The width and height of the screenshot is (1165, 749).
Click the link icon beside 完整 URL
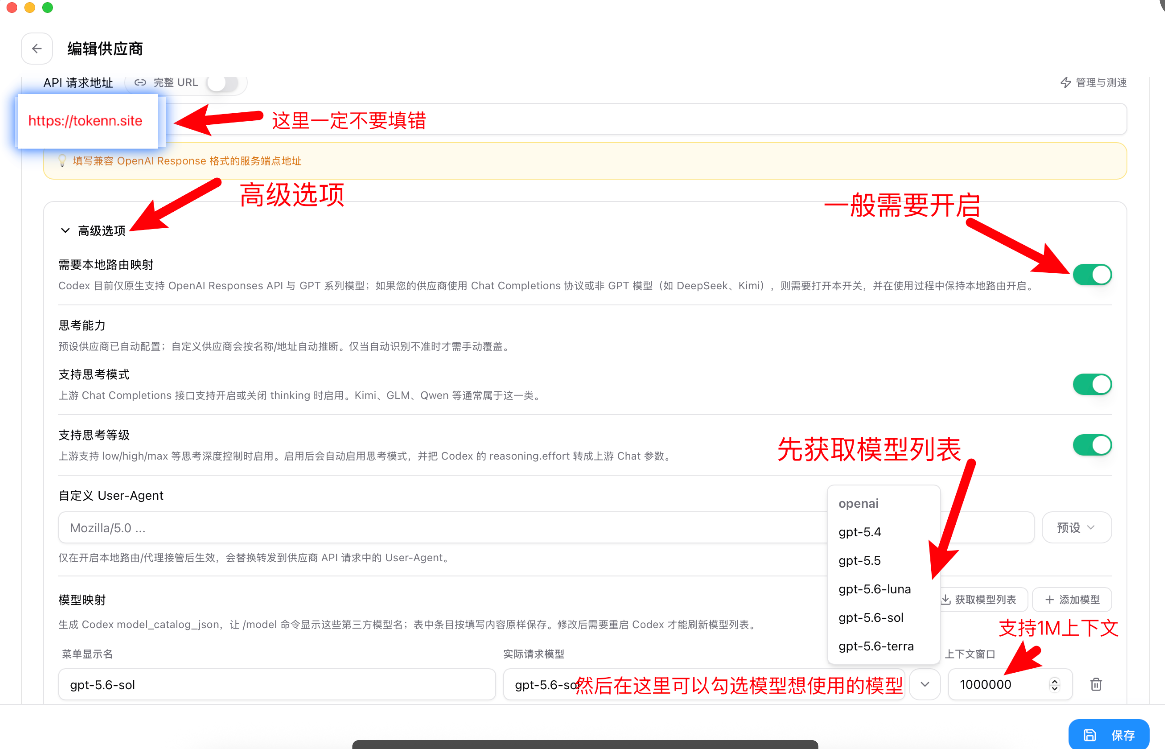coord(140,82)
